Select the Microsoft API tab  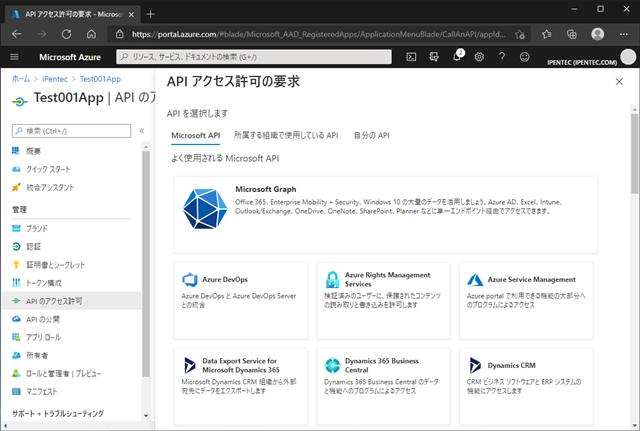coord(196,136)
